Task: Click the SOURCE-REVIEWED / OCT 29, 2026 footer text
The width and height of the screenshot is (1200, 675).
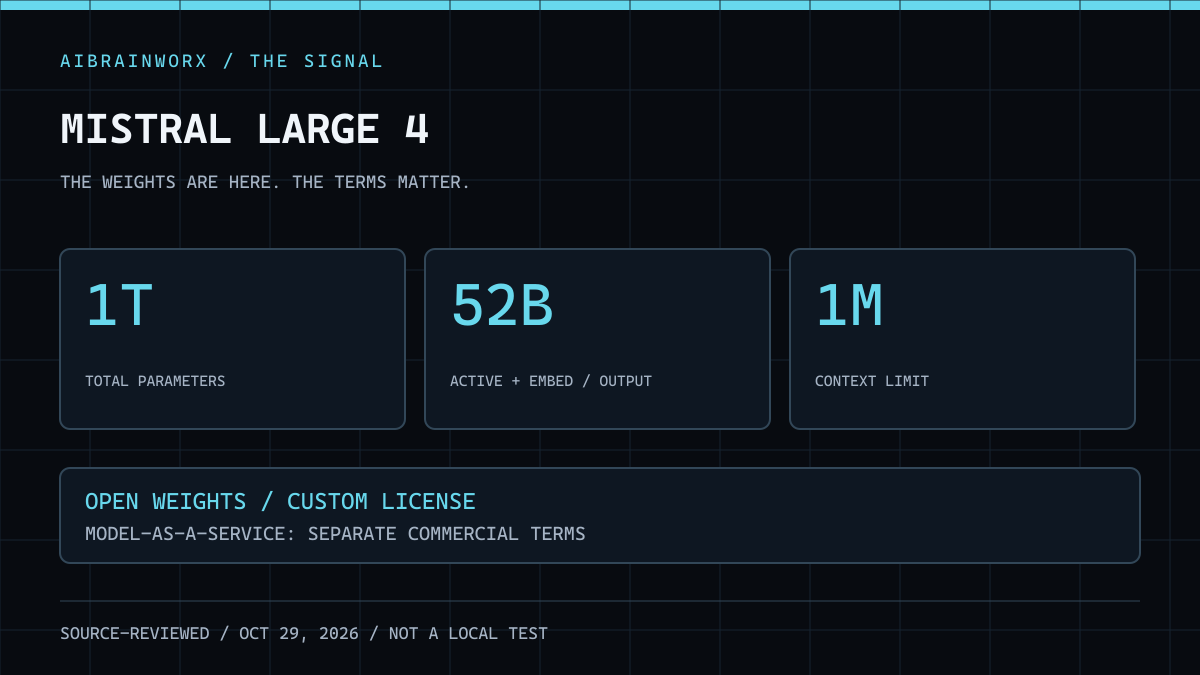Action: point(304,633)
